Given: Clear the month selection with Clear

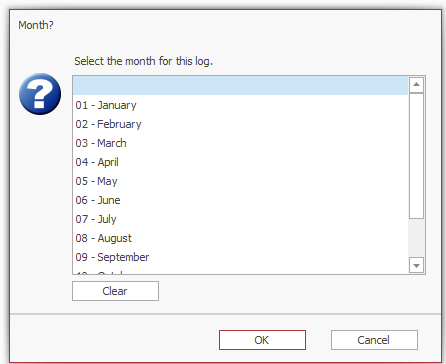Looking at the screenshot, I should 115,291.
